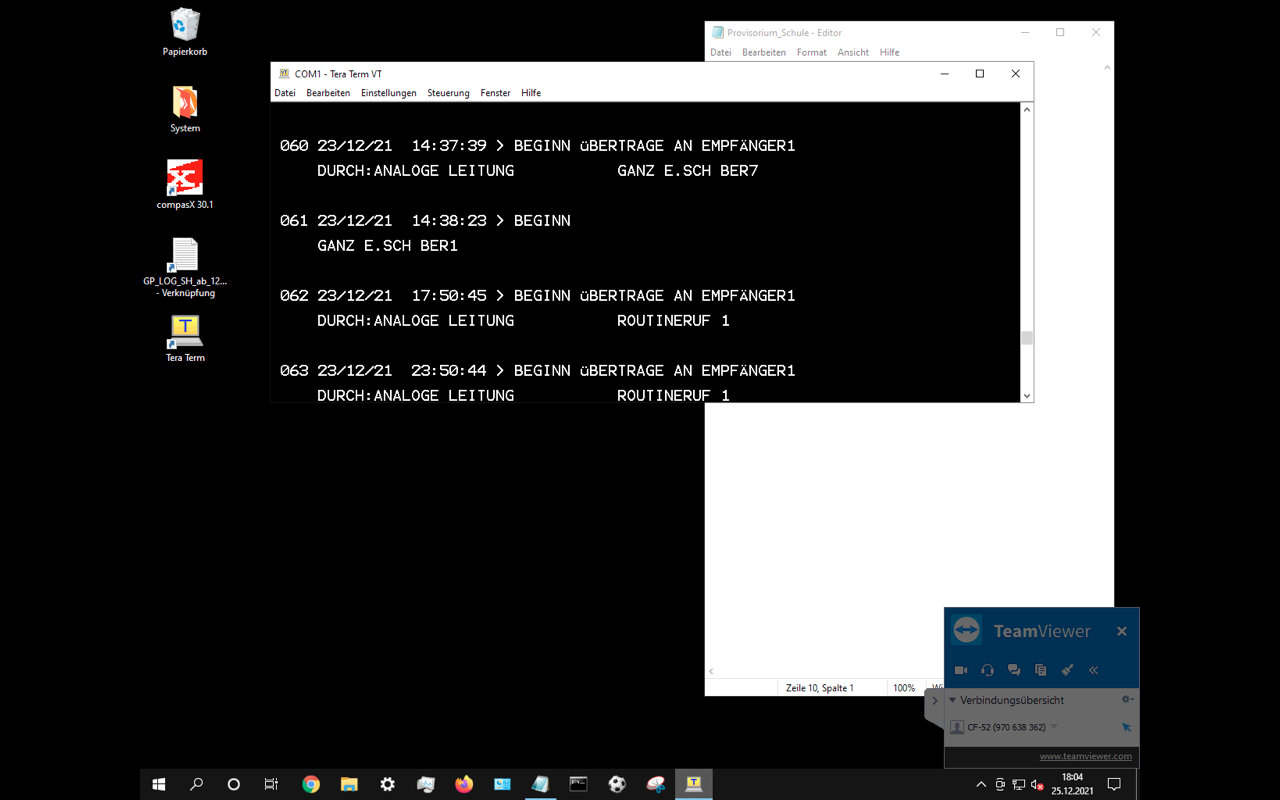
Task: Open the dropdown next to CF-52 connection
Action: (x=1054, y=727)
